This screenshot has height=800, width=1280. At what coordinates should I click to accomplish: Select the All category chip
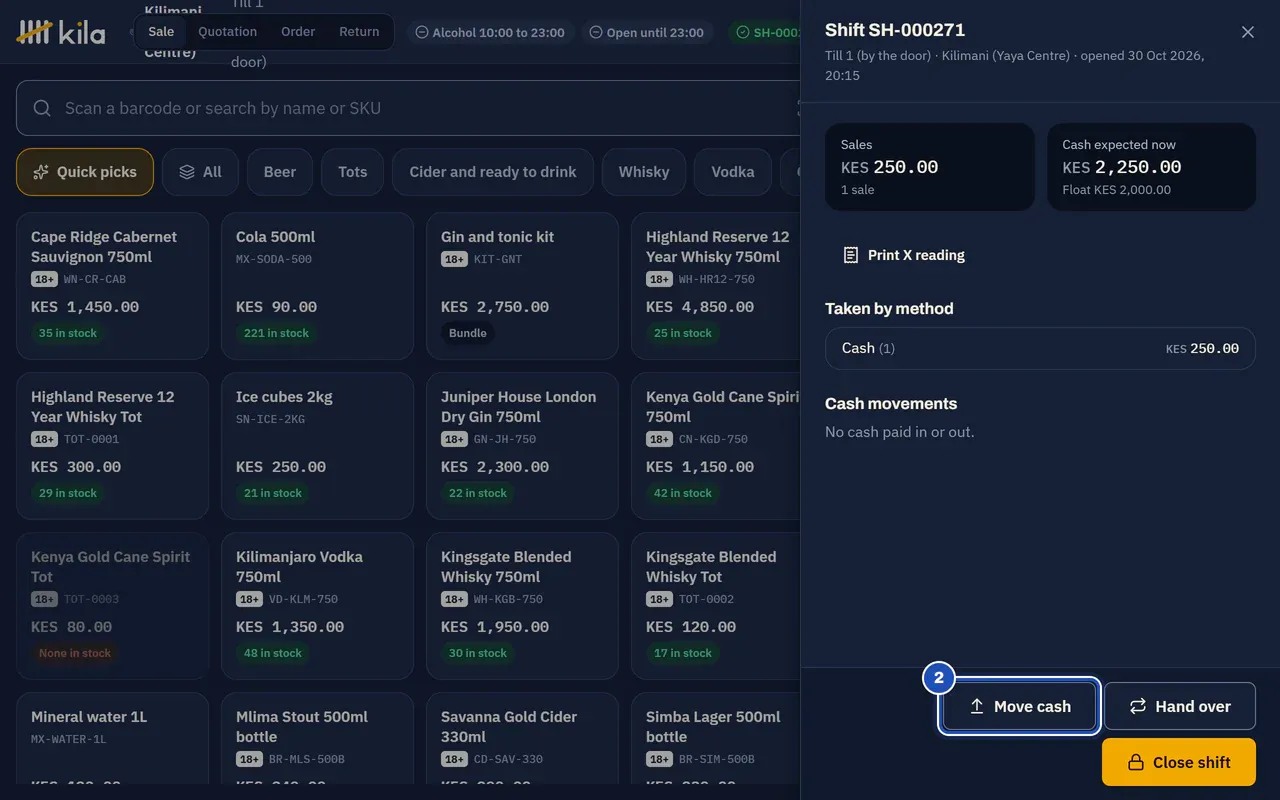click(200, 172)
